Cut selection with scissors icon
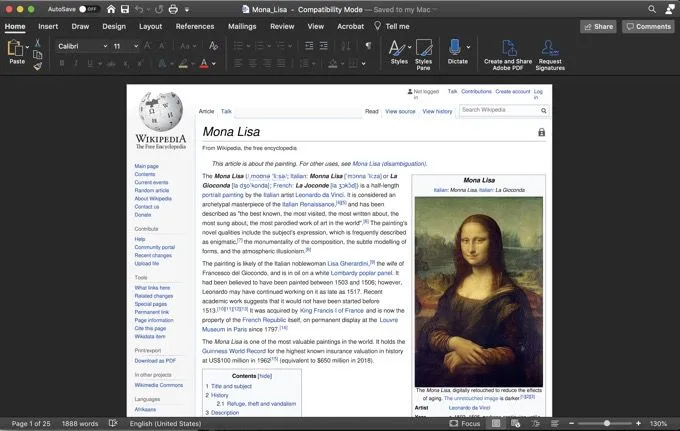680x431 pixels. pyautogui.click(x=38, y=43)
